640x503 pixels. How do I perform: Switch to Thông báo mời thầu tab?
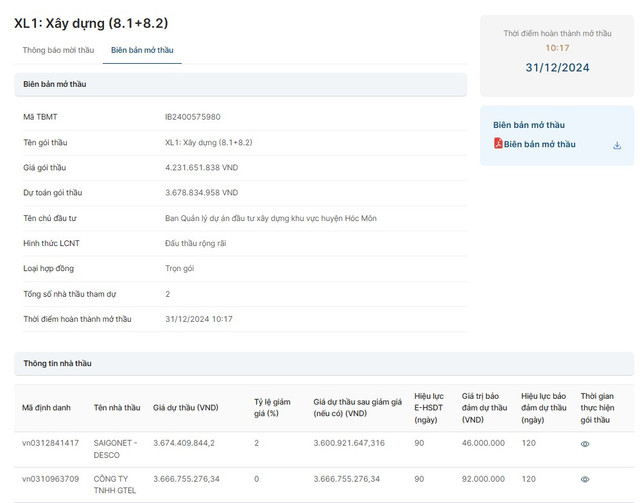(58, 50)
